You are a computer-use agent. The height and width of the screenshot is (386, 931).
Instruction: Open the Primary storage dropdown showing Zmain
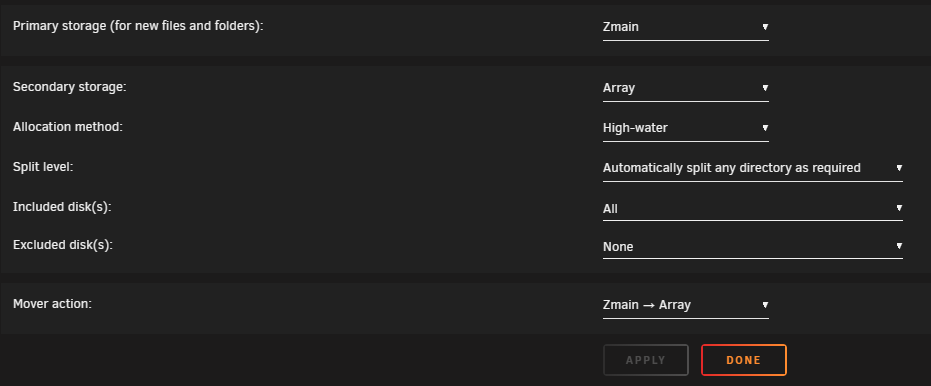[685, 27]
